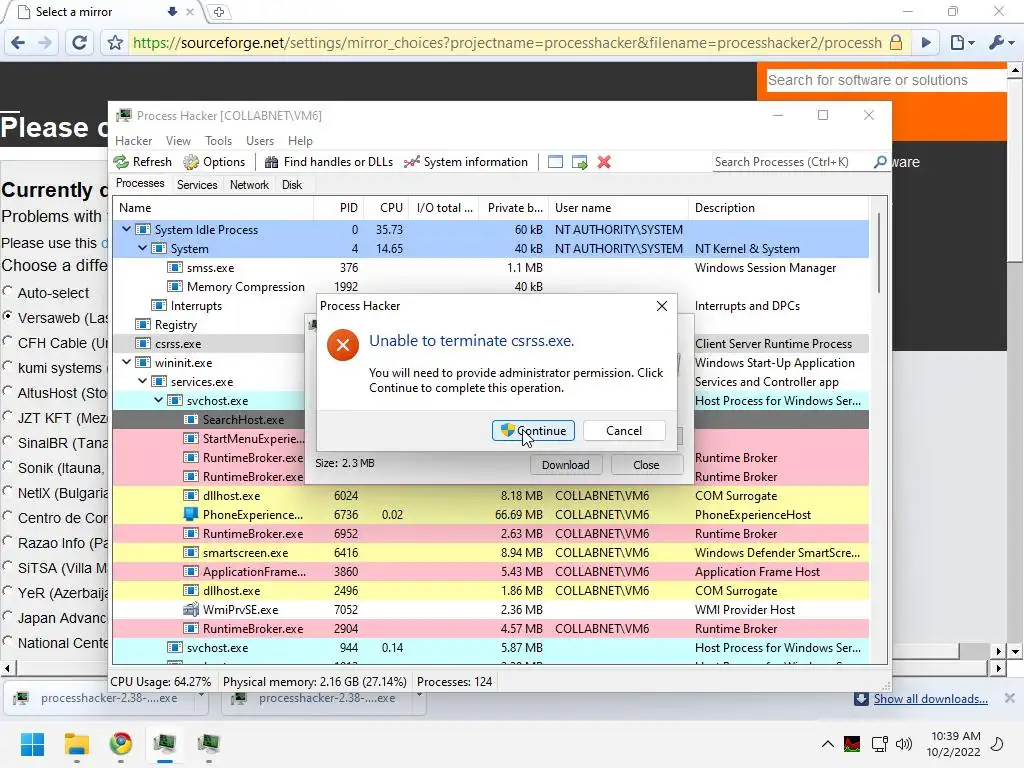Collapse the System process tree node
The width and height of the screenshot is (1024, 768).
(x=142, y=248)
